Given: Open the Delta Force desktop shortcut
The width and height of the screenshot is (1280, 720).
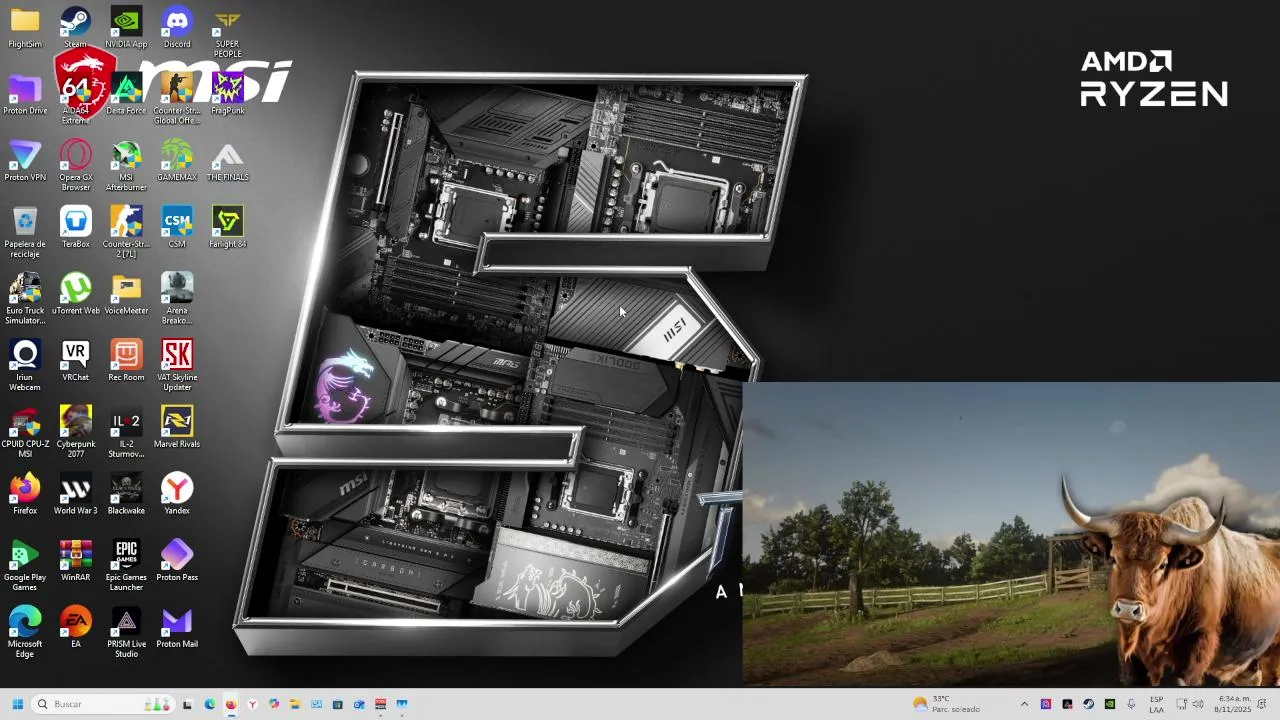Looking at the screenshot, I should pyautogui.click(x=126, y=95).
